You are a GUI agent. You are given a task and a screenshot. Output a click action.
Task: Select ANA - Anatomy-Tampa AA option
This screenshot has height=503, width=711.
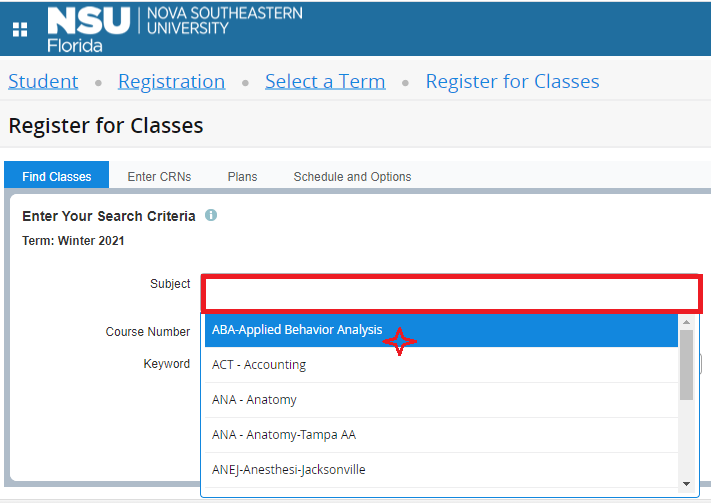click(441, 435)
